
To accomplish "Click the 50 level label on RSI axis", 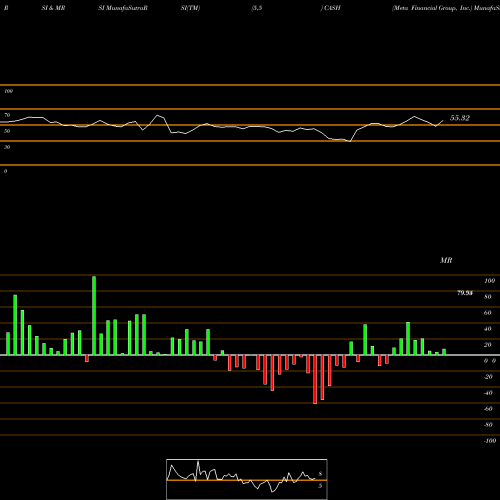I will pos(7,131).
